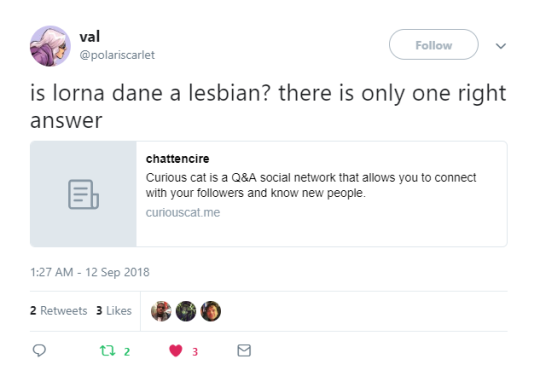Expand the tweet options chevron
The image size is (540, 382).
[x=501, y=46]
